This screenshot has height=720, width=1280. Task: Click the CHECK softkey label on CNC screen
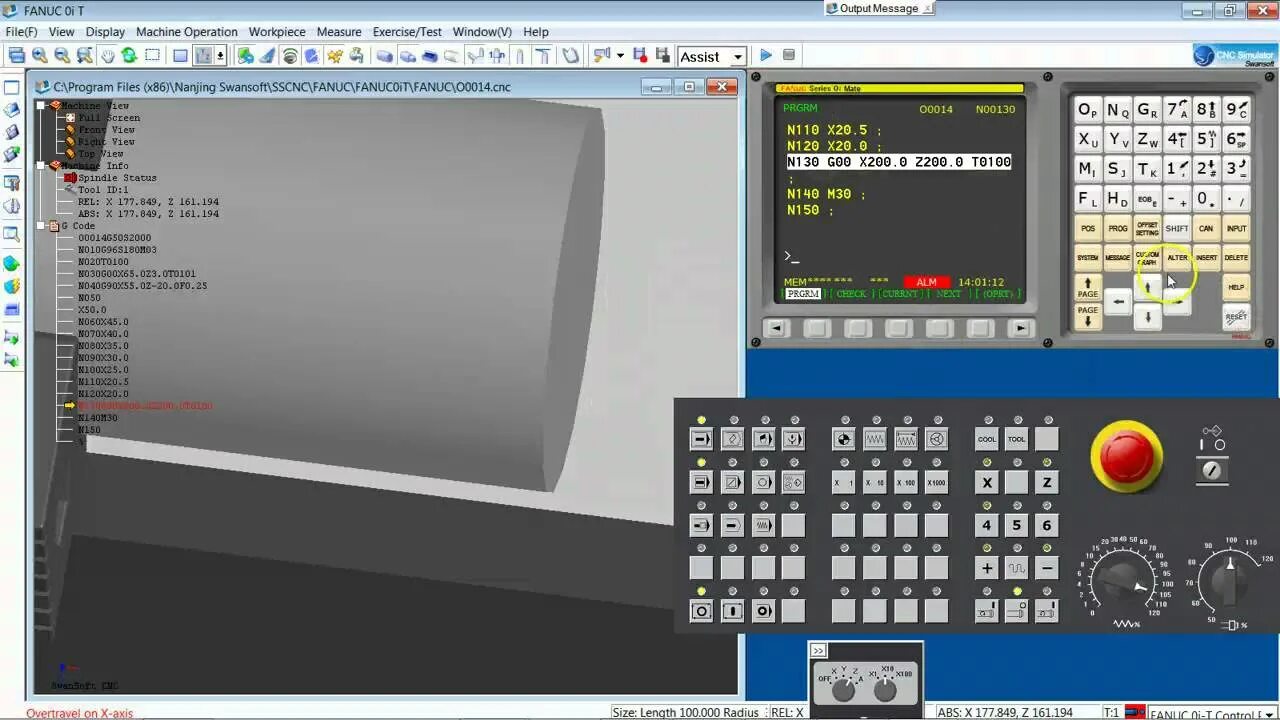(851, 294)
